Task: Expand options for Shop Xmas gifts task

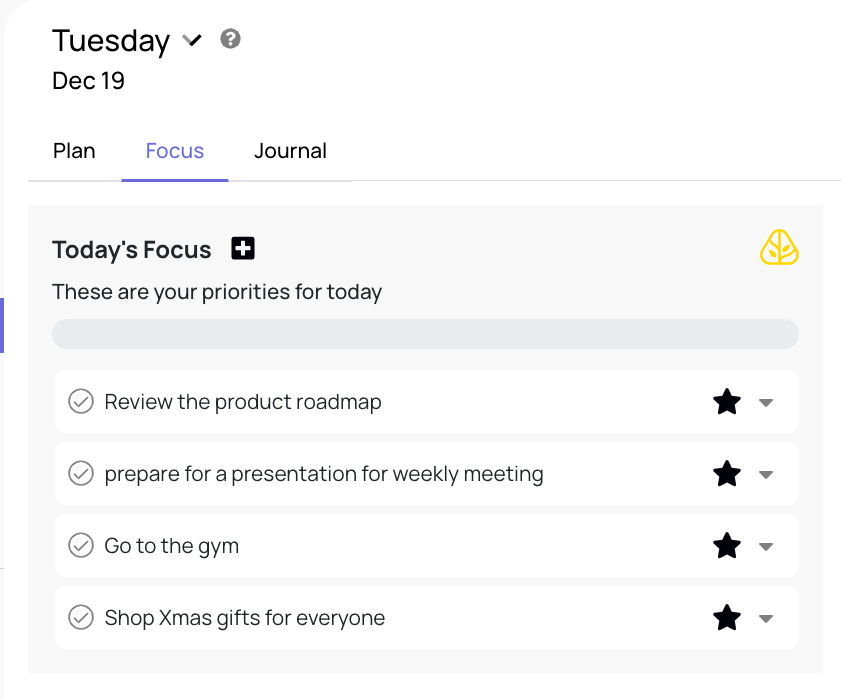Action: (x=766, y=618)
